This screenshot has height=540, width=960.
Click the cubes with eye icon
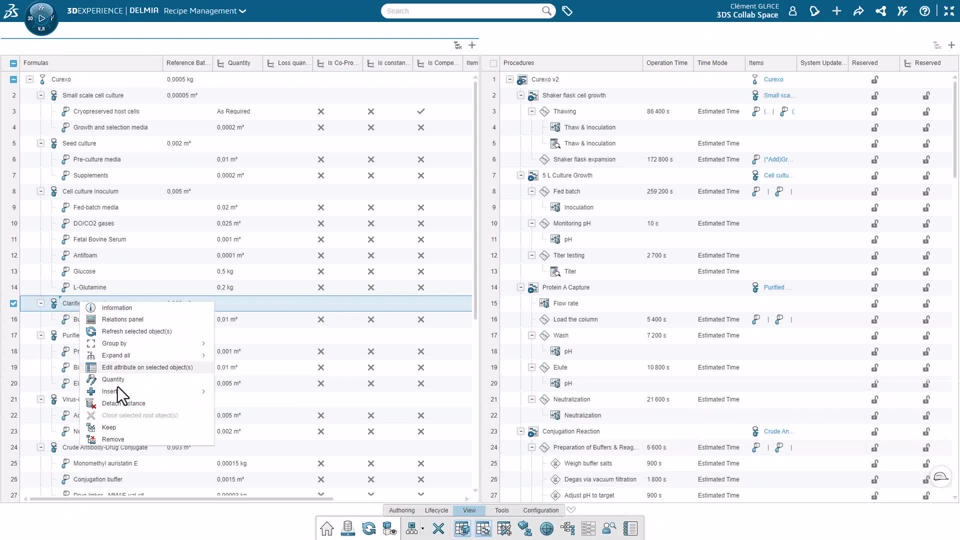point(389,528)
